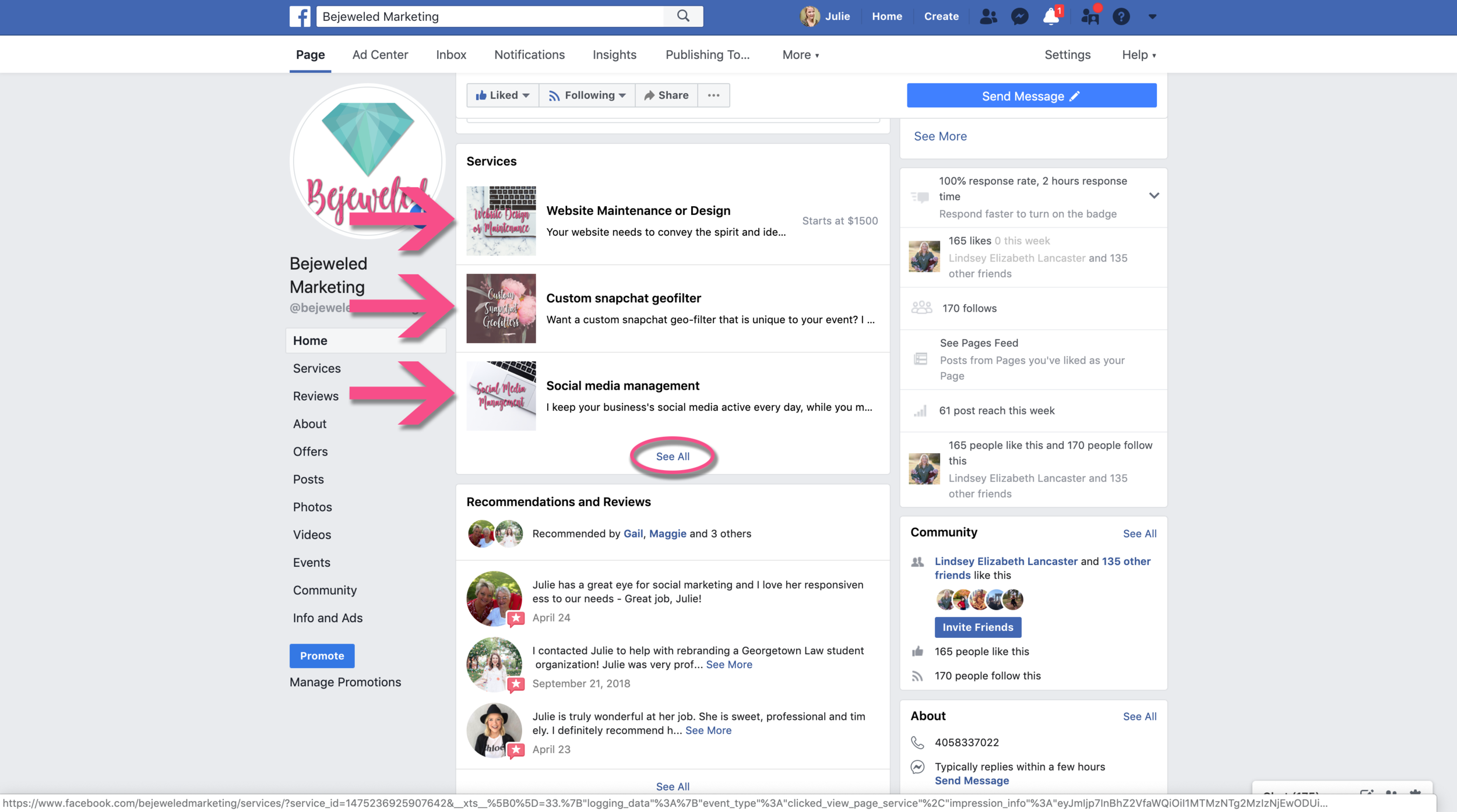Click the Facebook logo icon
The height and width of the screenshot is (812, 1457).
click(x=300, y=16)
